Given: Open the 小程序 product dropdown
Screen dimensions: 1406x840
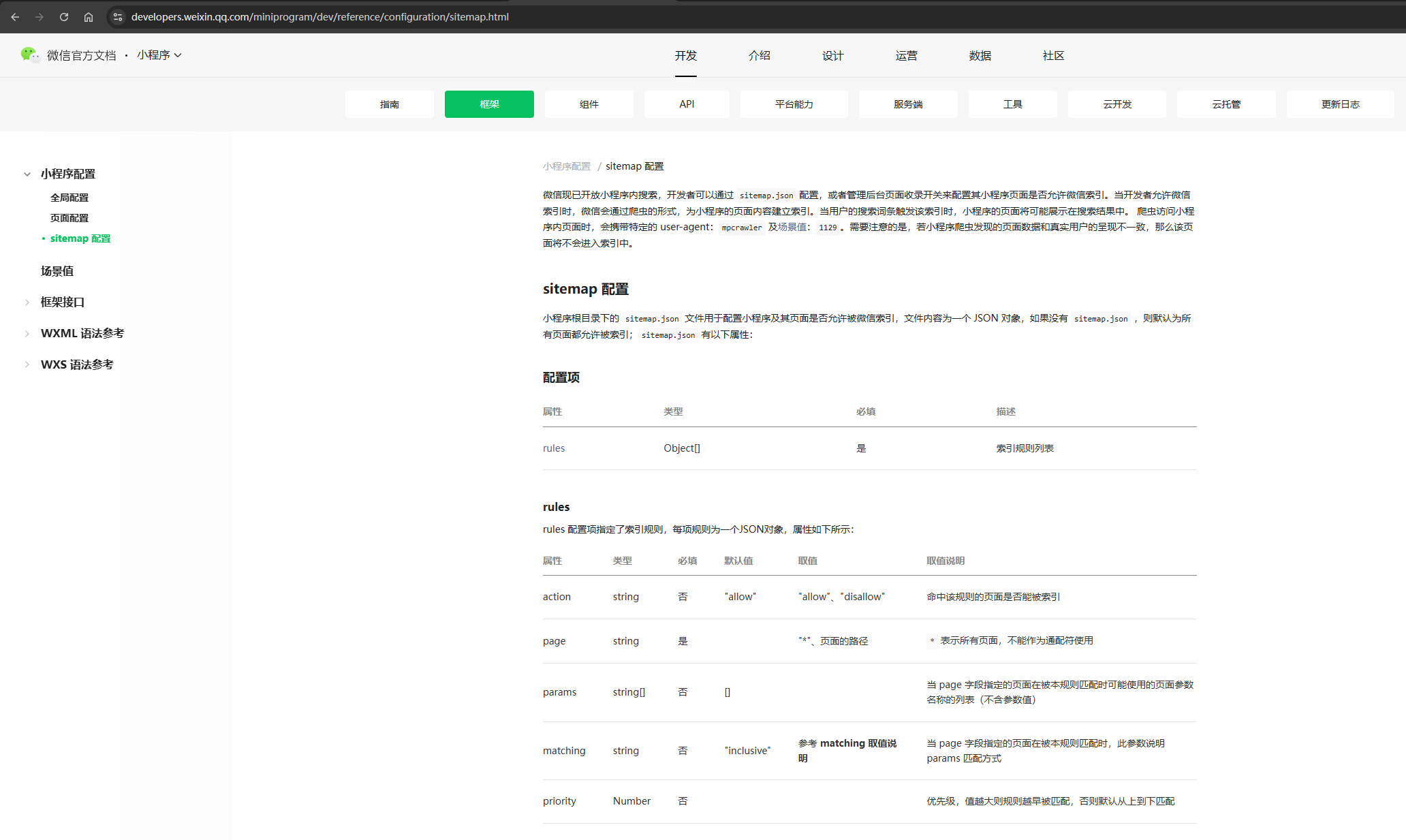Looking at the screenshot, I should pos(159,55).
